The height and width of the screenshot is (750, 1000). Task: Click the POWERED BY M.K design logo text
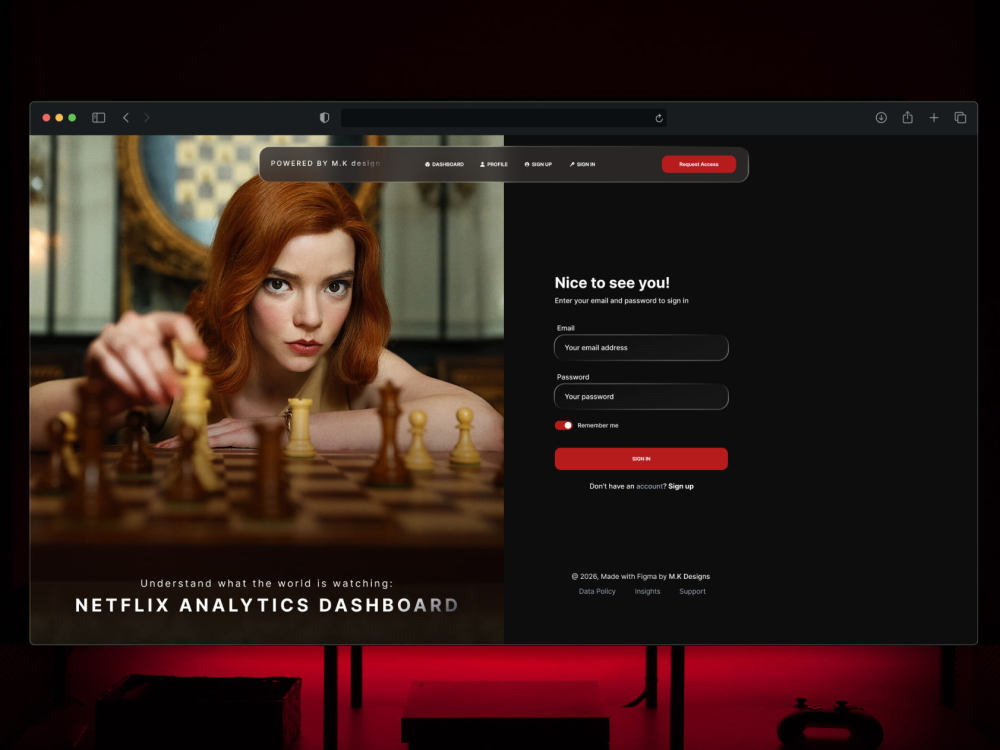pyautogui.click(x=325, y=163)
